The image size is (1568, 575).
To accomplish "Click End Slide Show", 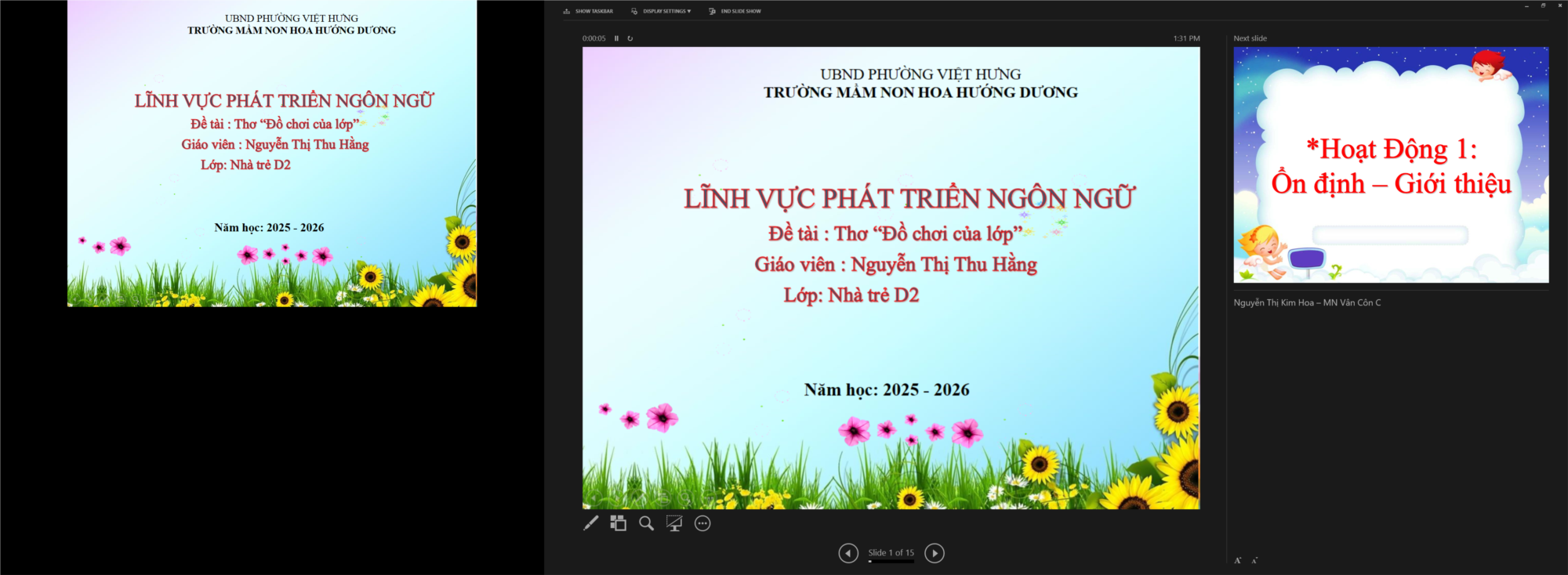I will tap(735, 12).
